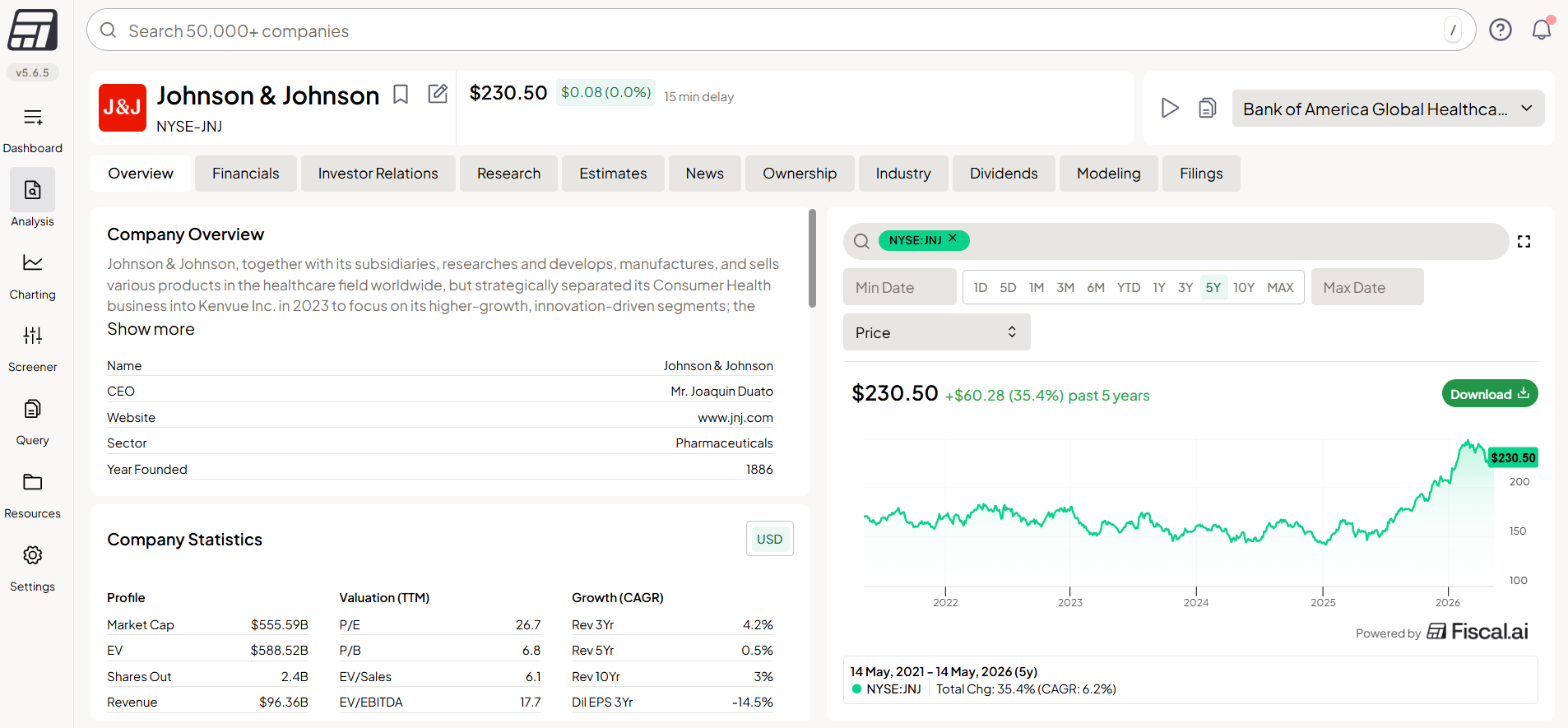The height and width of the screenshot is (728, 1568).
Task: Open the Charting sidebar icon
Action: 33,263
